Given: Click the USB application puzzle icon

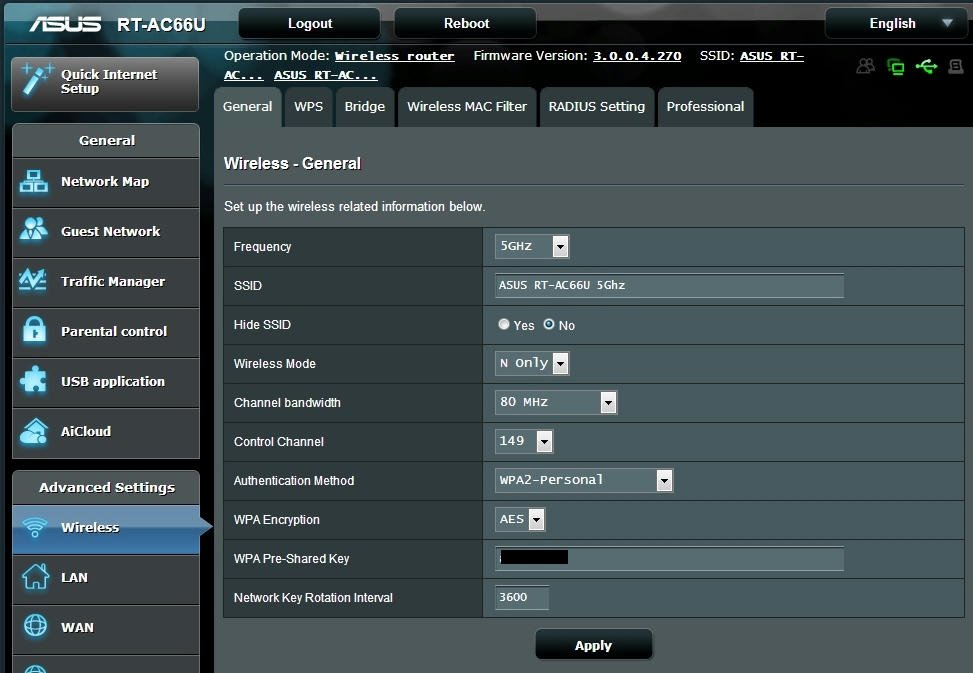Looking at the screenshot, I should 34,379.
